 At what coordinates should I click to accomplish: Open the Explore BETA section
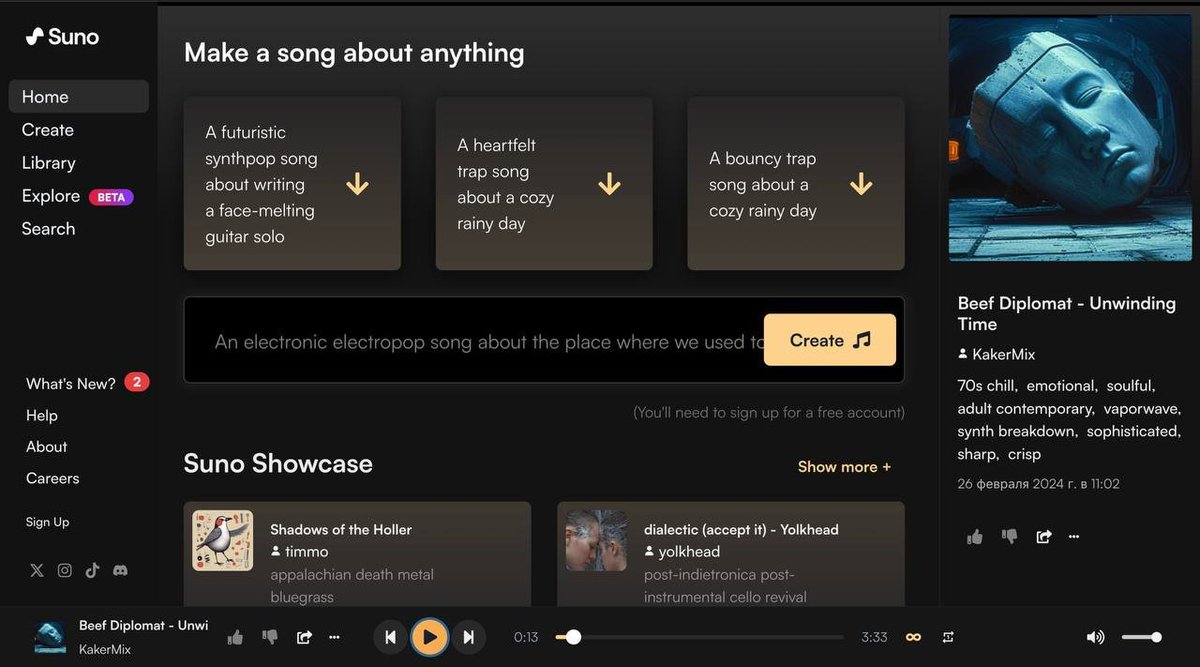(50, 196)
